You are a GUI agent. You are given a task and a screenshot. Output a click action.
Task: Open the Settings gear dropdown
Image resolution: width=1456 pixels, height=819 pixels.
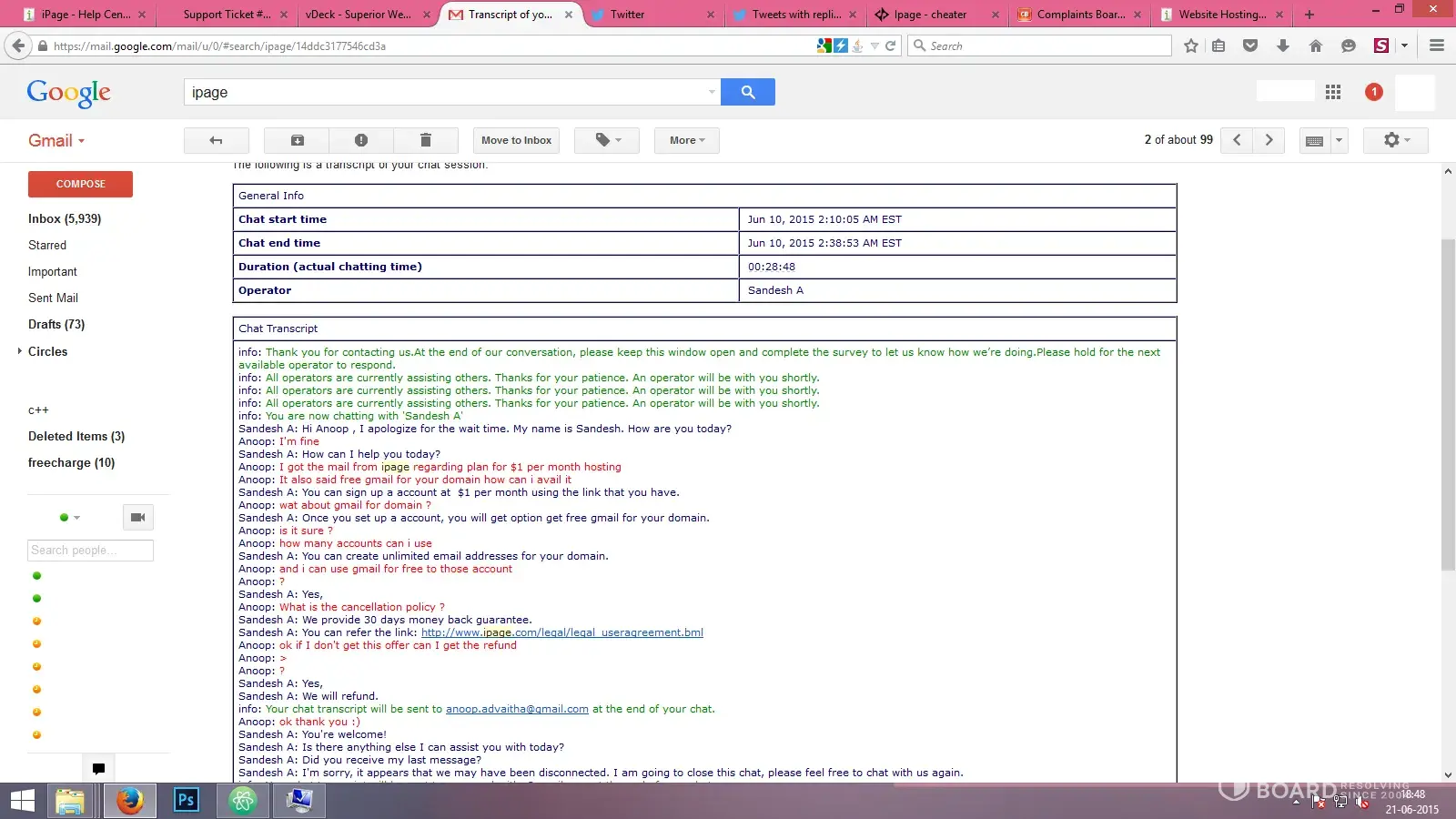[x=1395, y=140]
